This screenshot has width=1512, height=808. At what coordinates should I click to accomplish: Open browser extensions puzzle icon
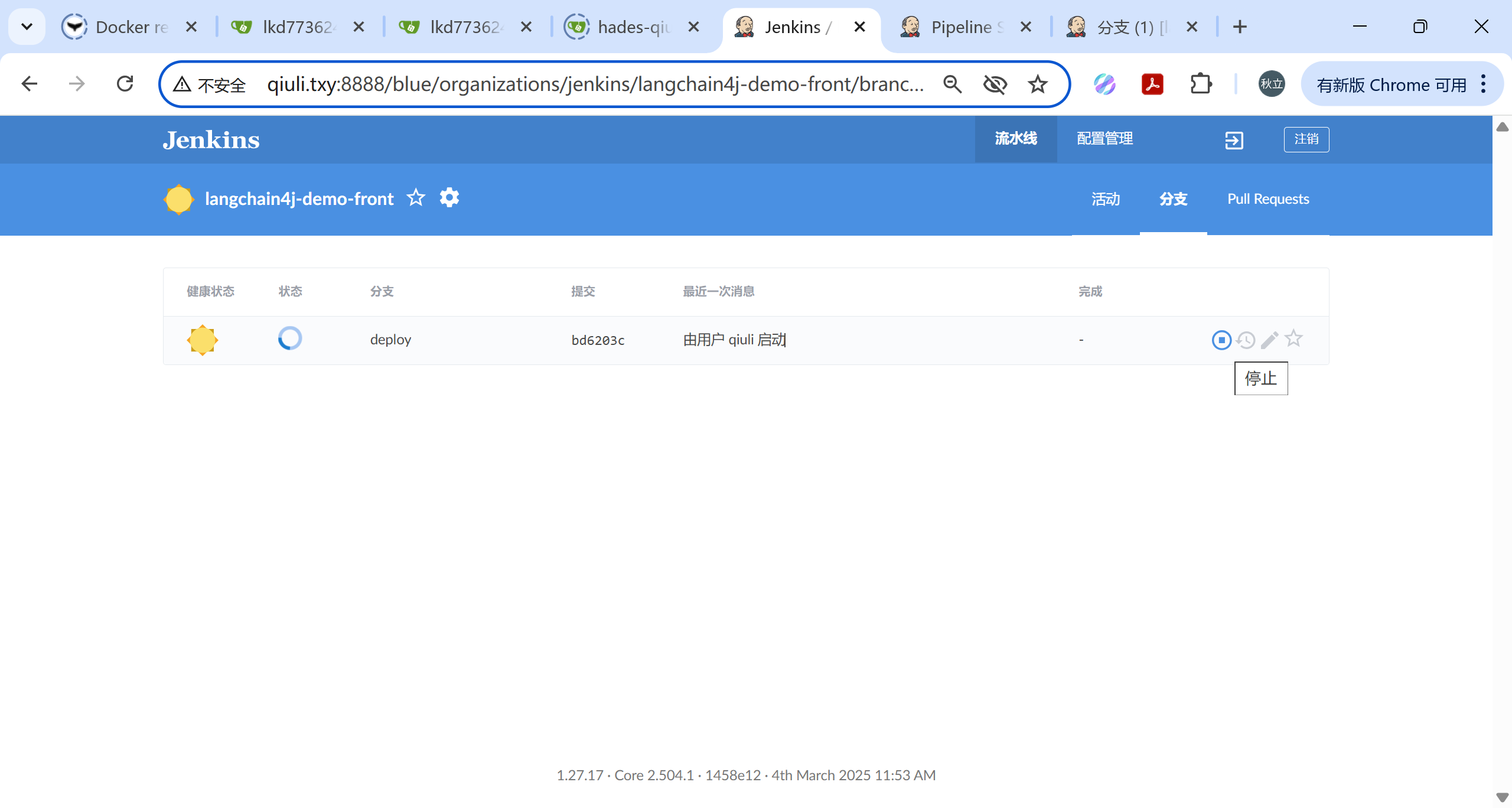(1200, 84)
